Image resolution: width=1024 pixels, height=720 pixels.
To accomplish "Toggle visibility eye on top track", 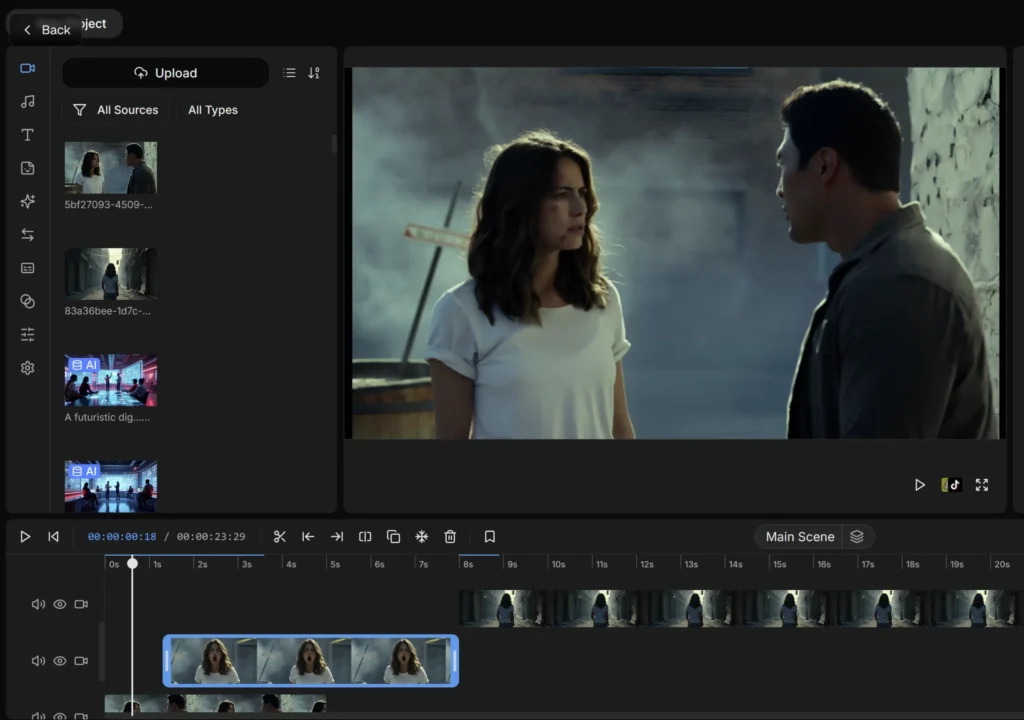I will [60, 604].
